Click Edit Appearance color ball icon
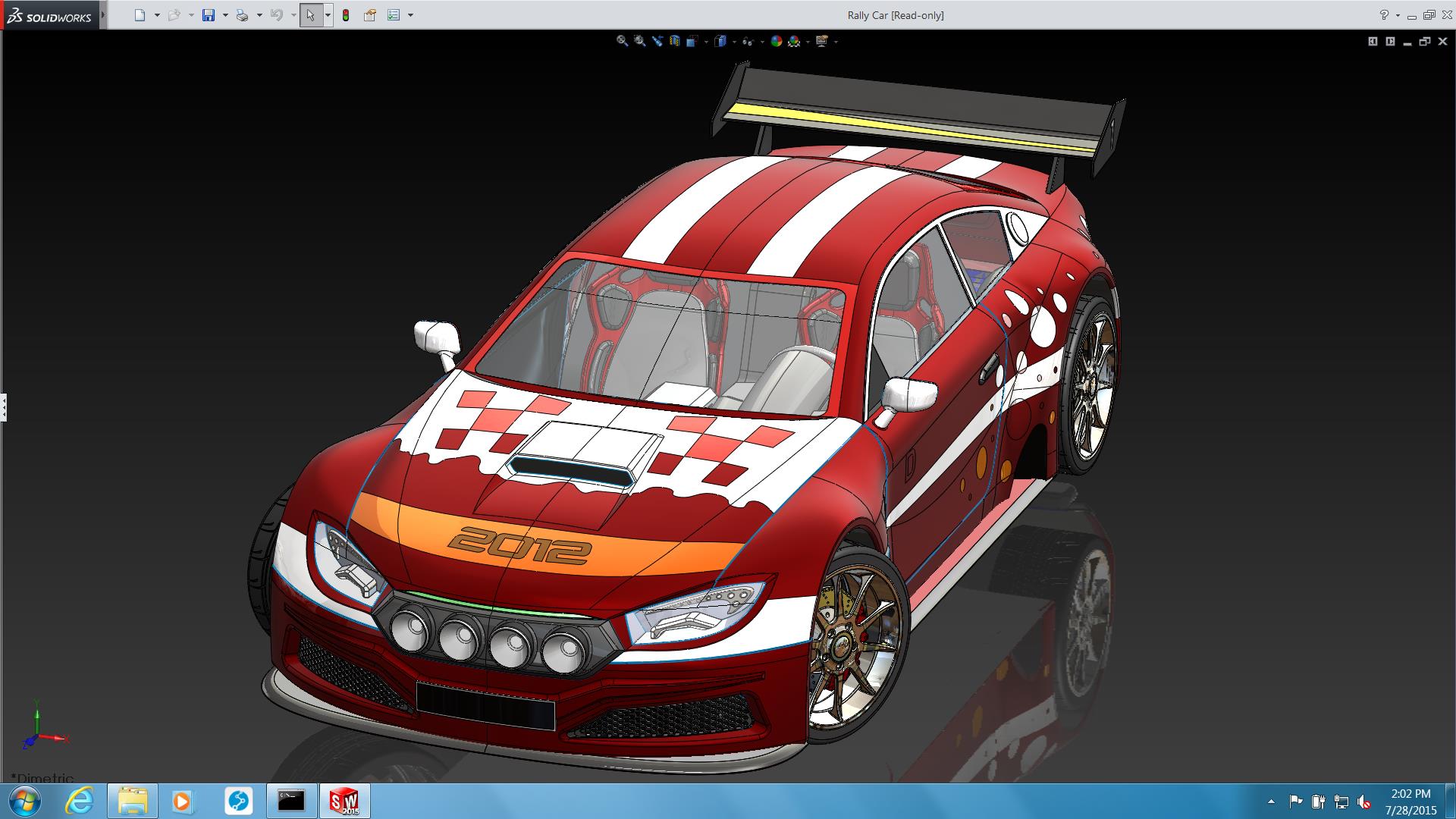1456x819 pixels. 776,42
